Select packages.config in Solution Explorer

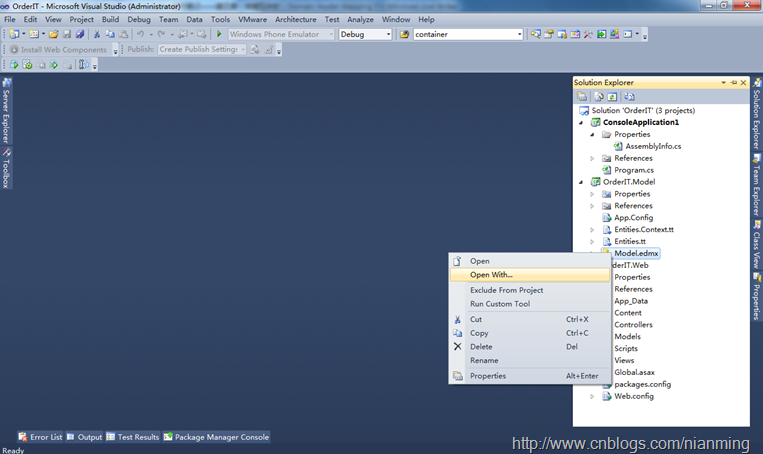(x=642, y=384)
